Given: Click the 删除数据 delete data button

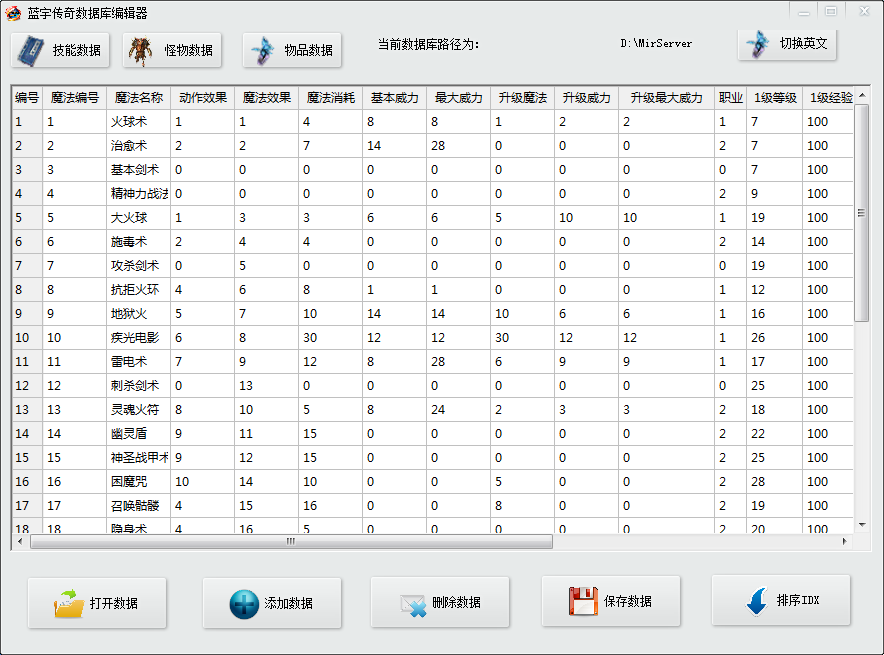Looking at the screenshot, I should coord(440,602).
